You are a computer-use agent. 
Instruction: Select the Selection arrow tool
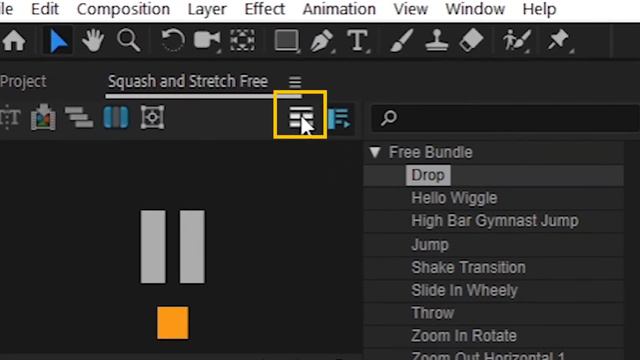58,41
